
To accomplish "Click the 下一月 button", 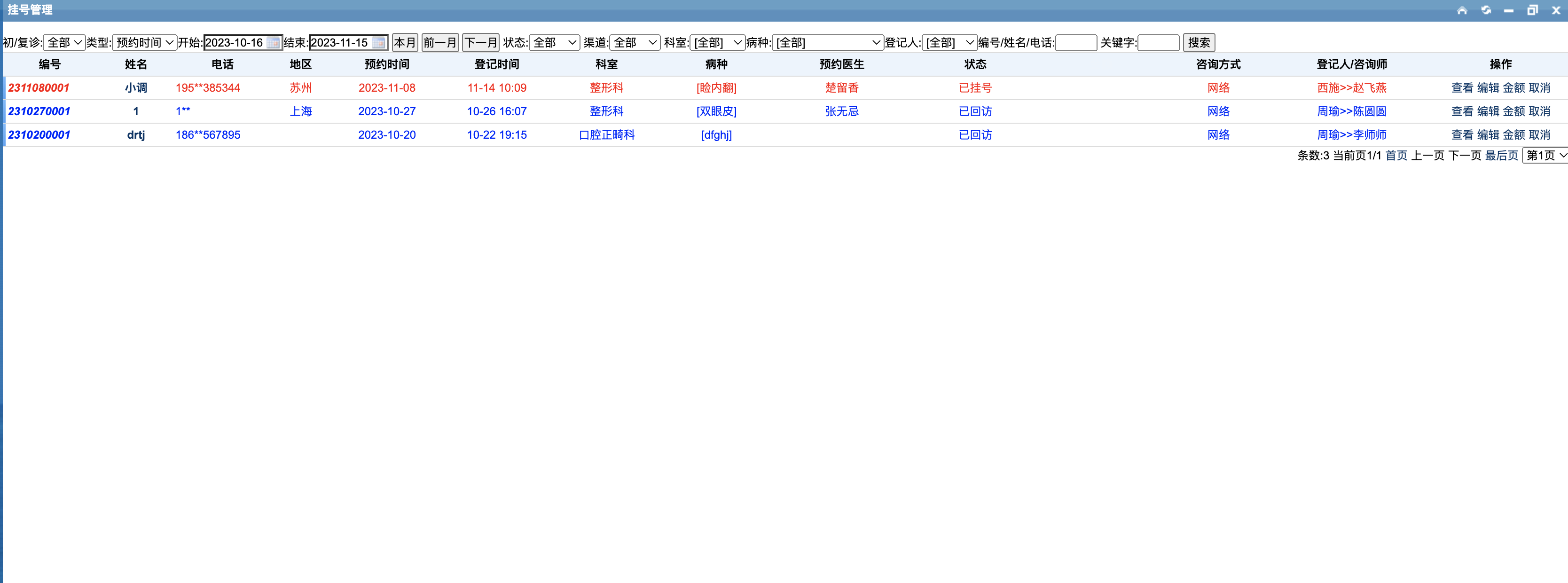I will [481, 43].
